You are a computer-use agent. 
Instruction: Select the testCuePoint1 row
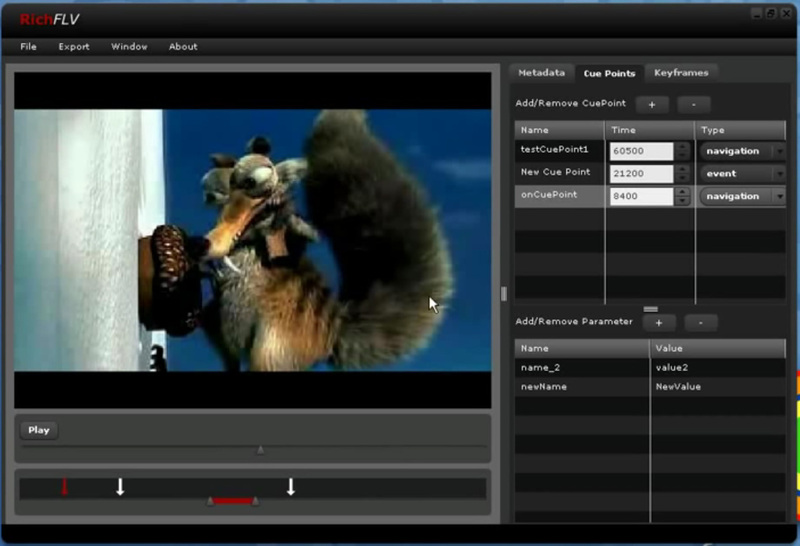pyautogui.click(x=650, y=151)
